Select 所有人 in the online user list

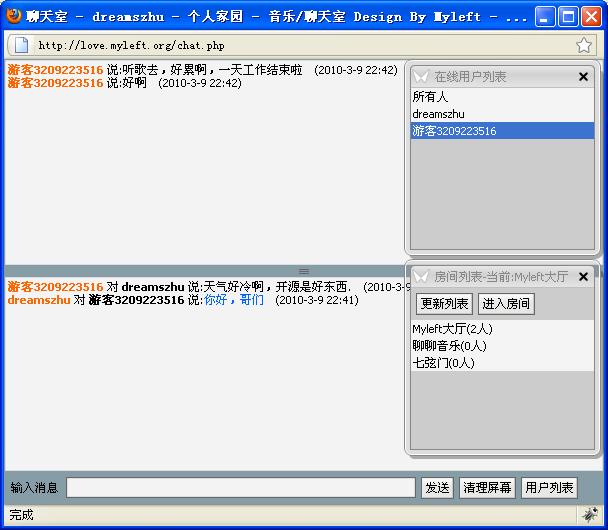(x=502, y=97)
